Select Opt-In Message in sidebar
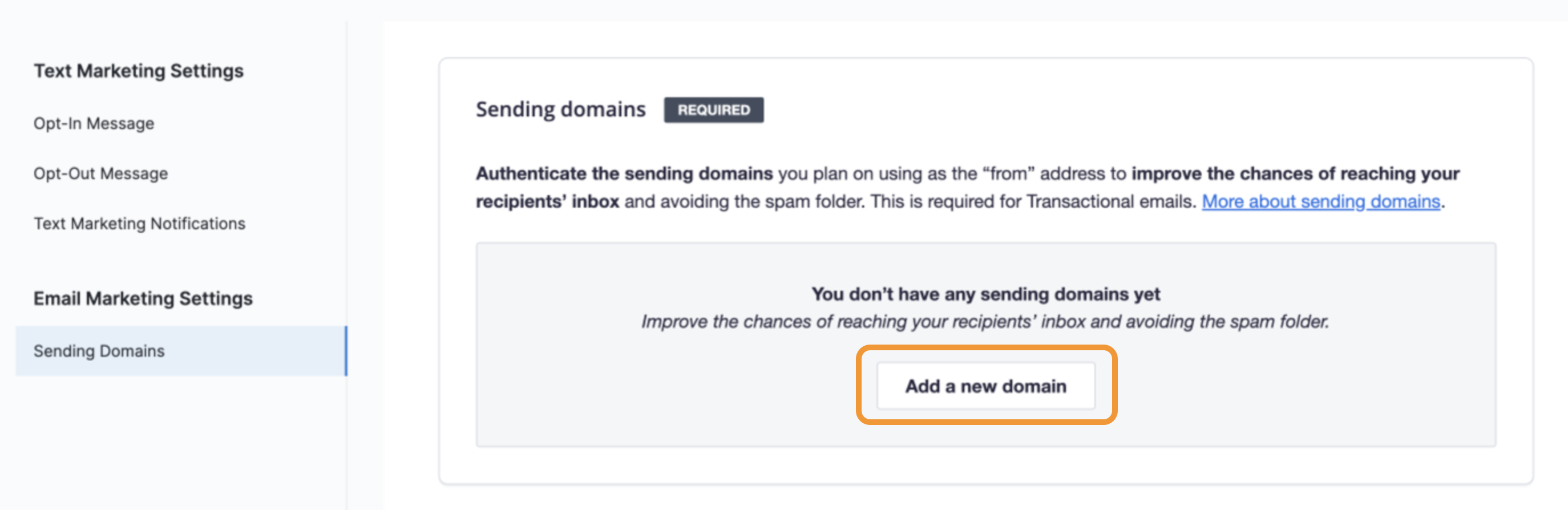This screenshot has height=510, width=1568. coord(94,124)
